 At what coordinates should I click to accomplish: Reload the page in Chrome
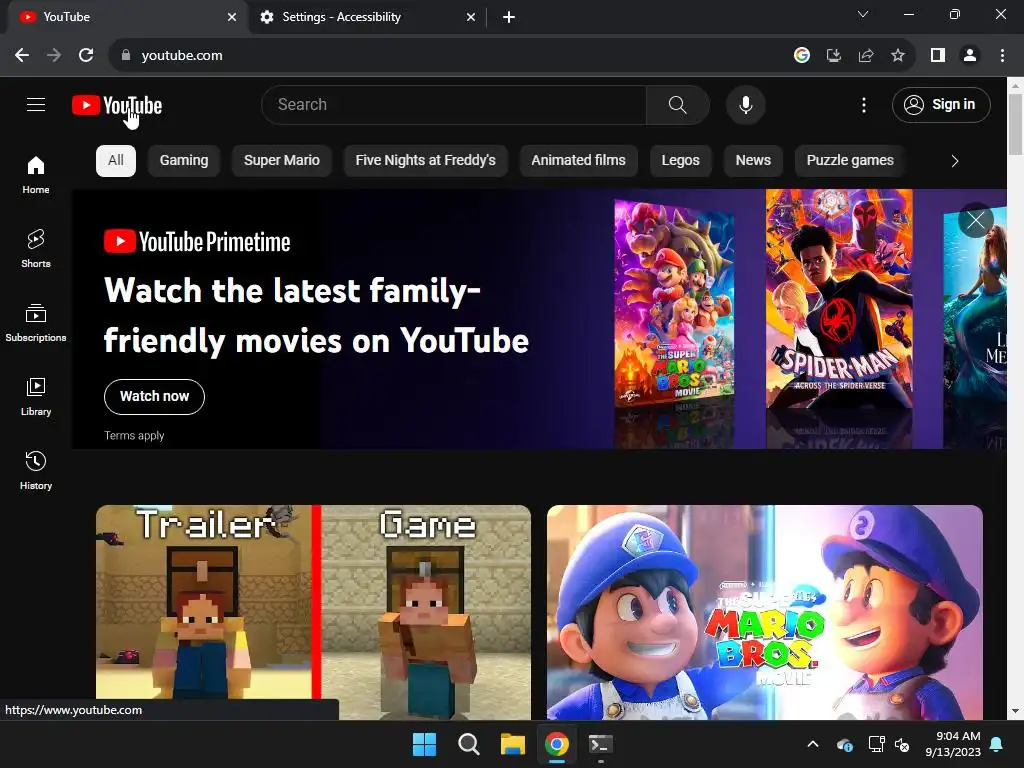point(86,56)
